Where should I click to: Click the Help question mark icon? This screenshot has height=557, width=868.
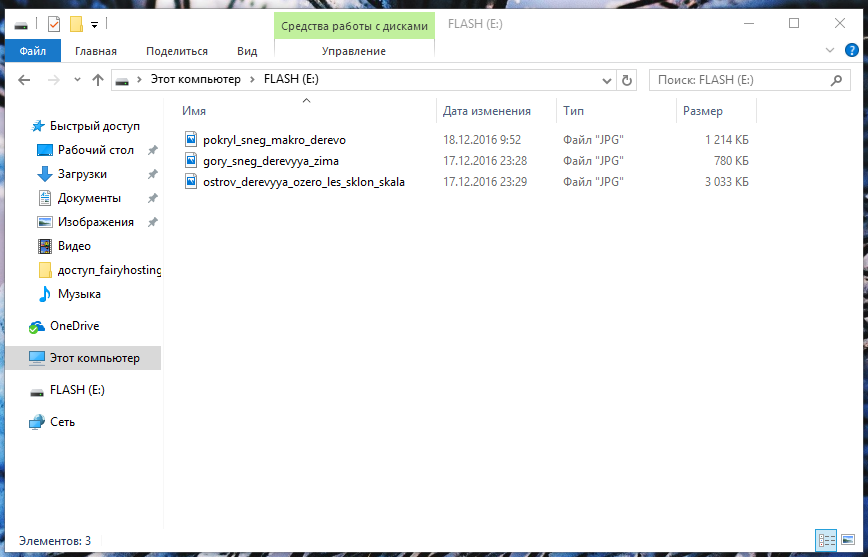[x=851, y=50]
